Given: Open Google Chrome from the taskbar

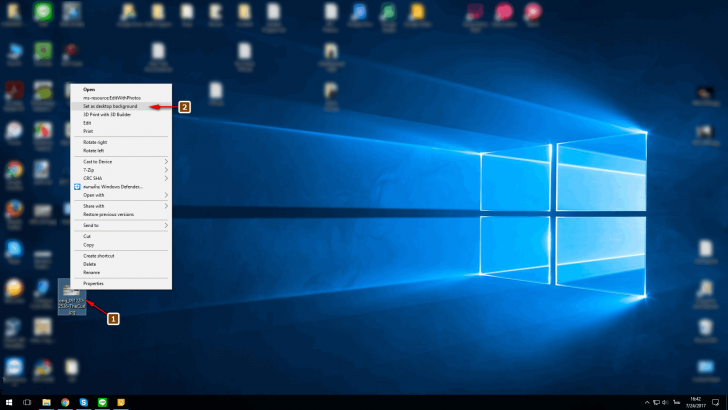Looking at the screenshot, I should pos(65,403).
